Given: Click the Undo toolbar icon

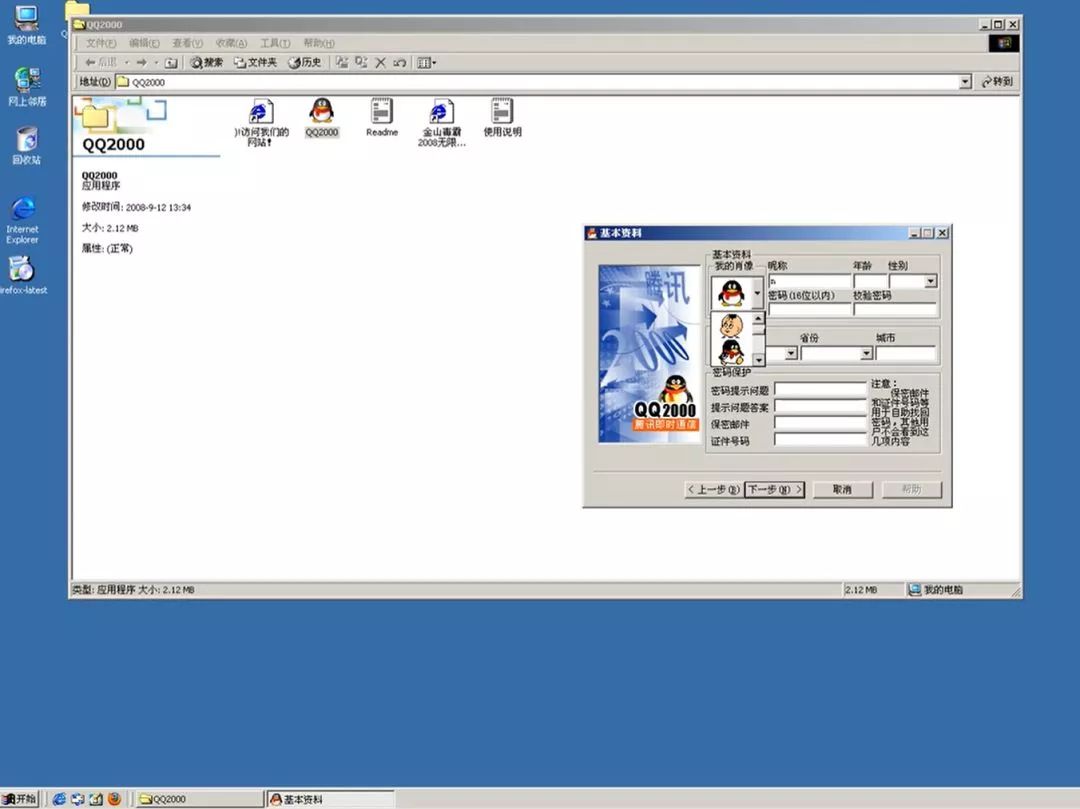Looking at the screenshot, I should [399, 63].
